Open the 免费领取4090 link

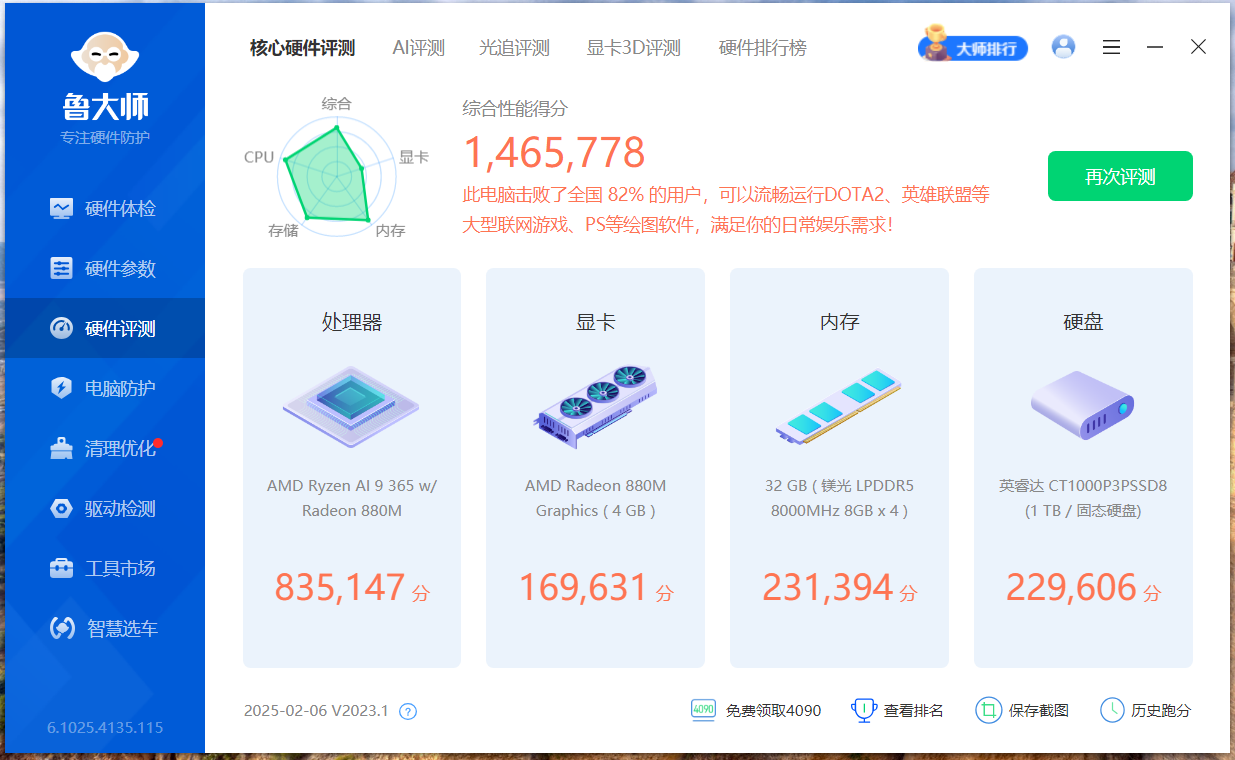[773, 711]
